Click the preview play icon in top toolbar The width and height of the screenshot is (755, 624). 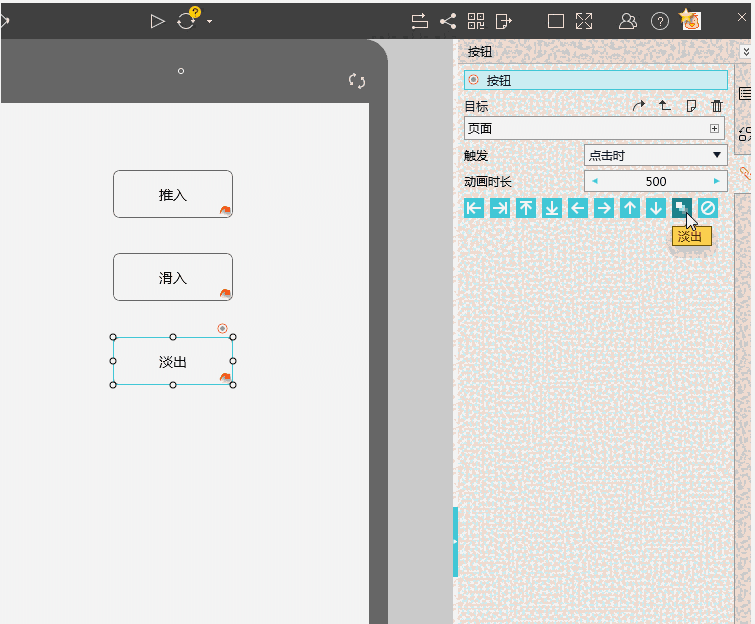(157, 21)
